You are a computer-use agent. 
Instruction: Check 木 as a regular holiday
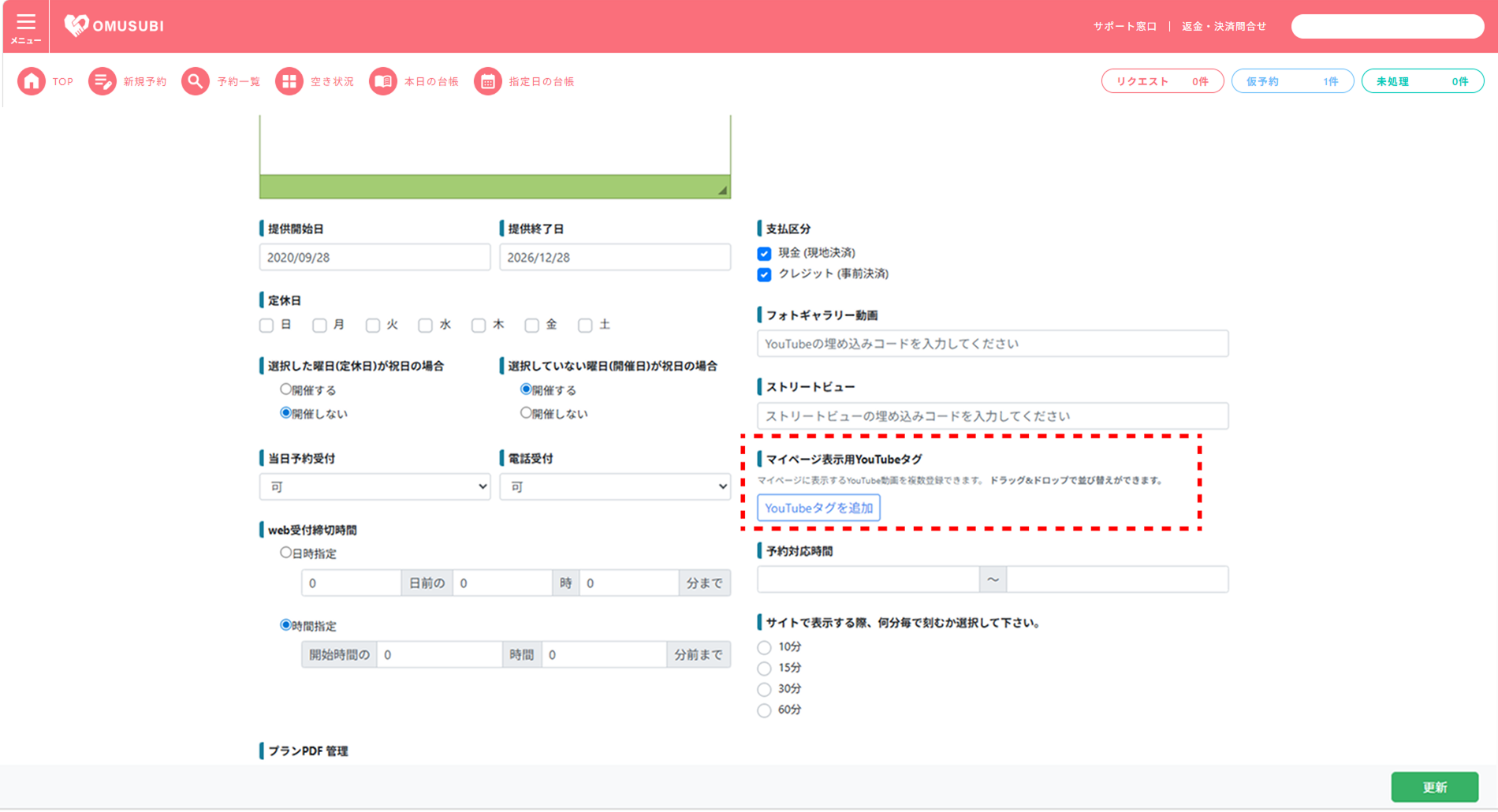pos(479,326)
